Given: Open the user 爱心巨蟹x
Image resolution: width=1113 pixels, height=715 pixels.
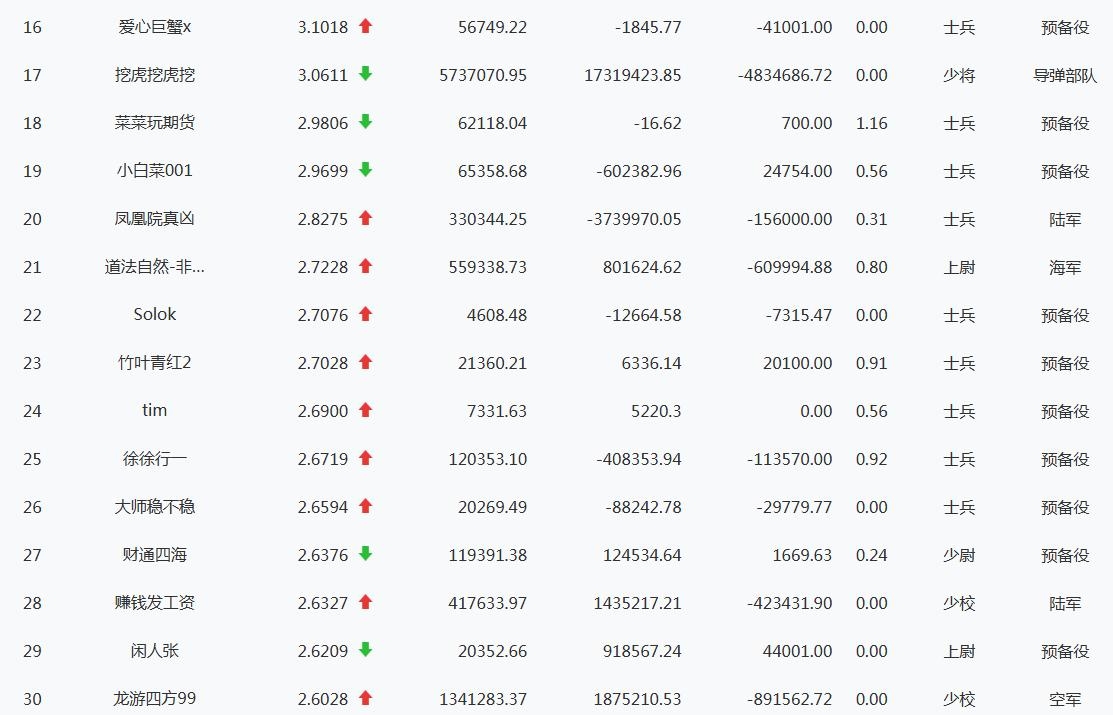Looking at the screenshot, I should coord(154,27).
